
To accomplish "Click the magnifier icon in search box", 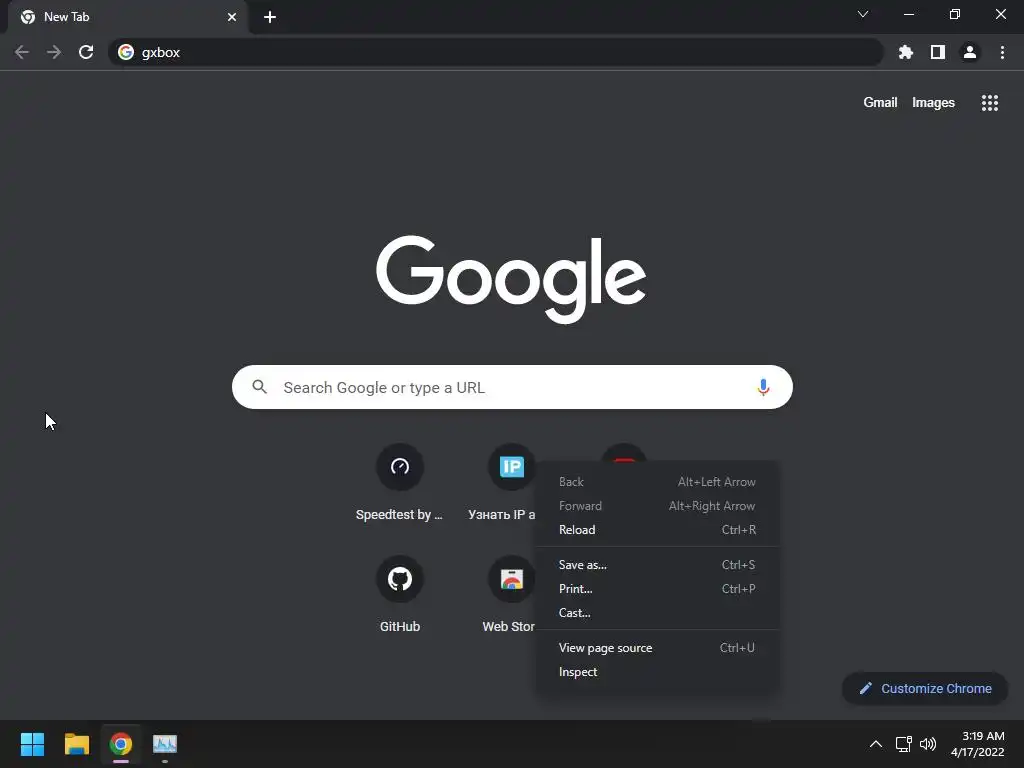I will 259,387.
